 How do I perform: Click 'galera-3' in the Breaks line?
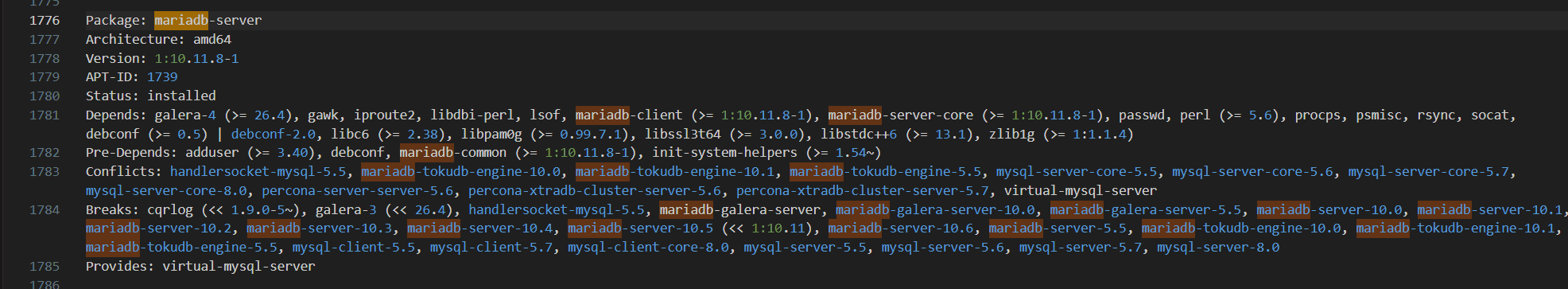click(x=346, y=210)
